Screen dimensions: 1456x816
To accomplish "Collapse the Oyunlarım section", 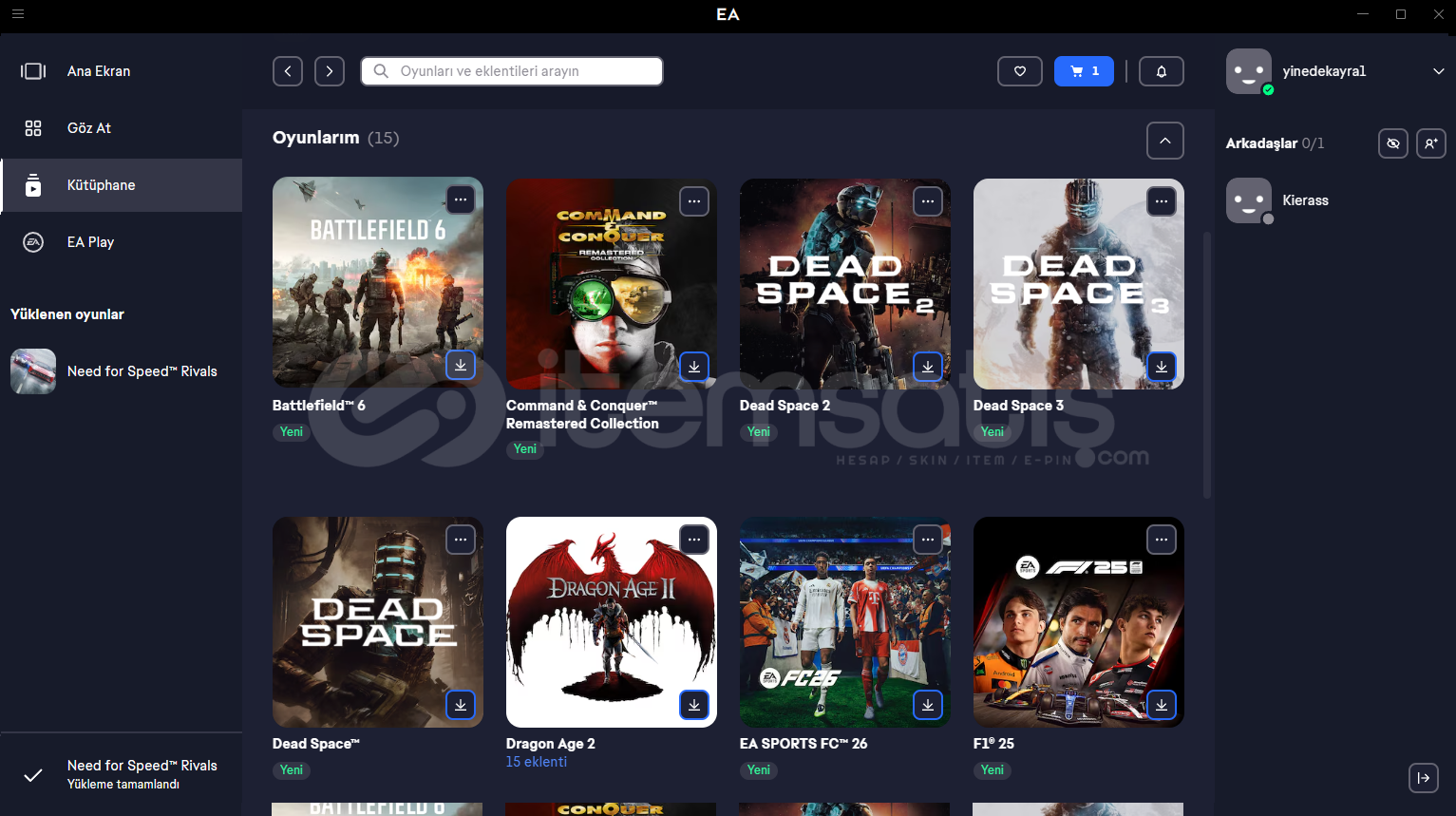I will tap(1165, 141).
